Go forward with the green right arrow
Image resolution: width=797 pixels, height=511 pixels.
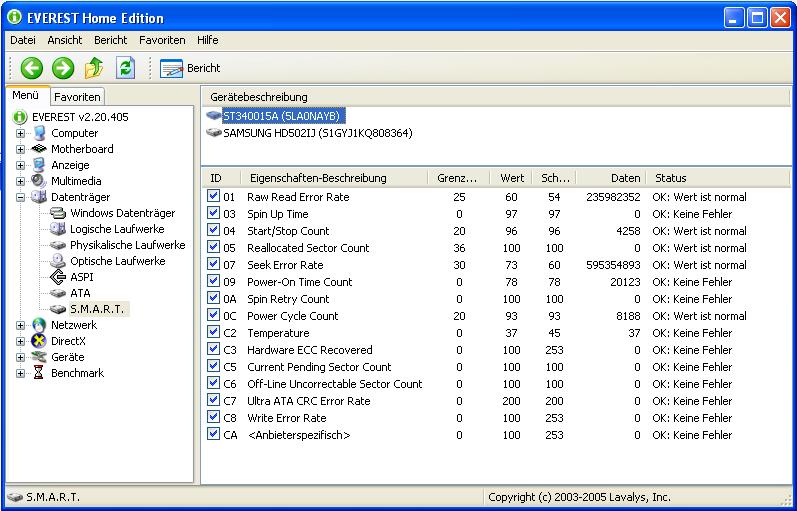(63, 68)
